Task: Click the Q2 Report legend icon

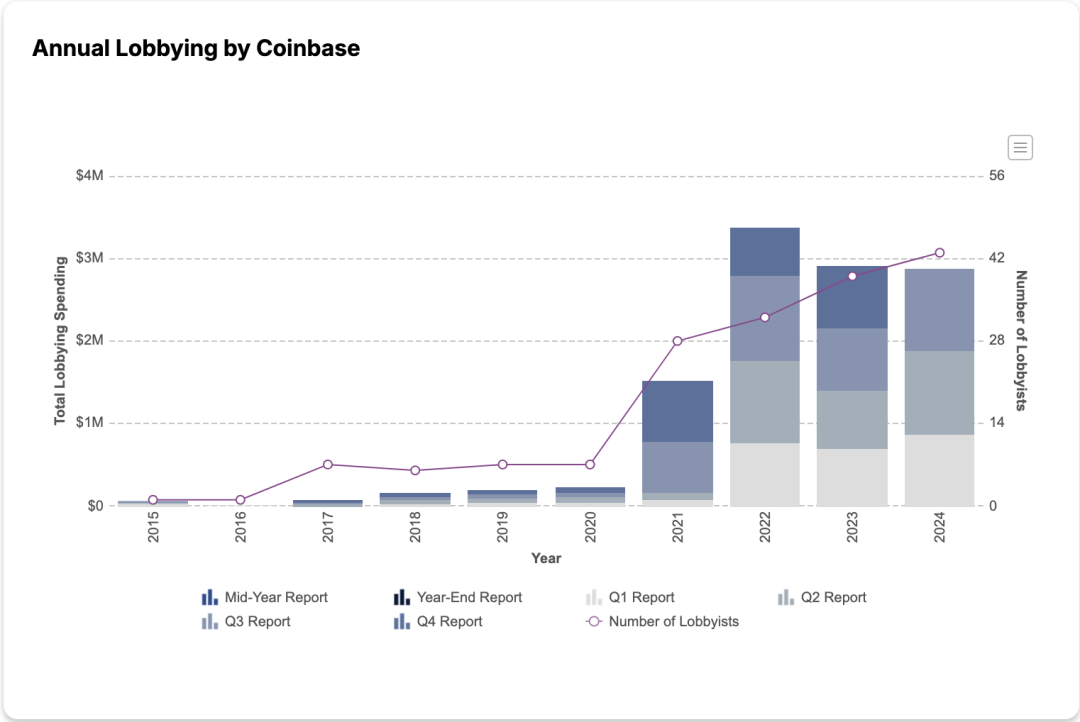Action: (x=785, y=598)
